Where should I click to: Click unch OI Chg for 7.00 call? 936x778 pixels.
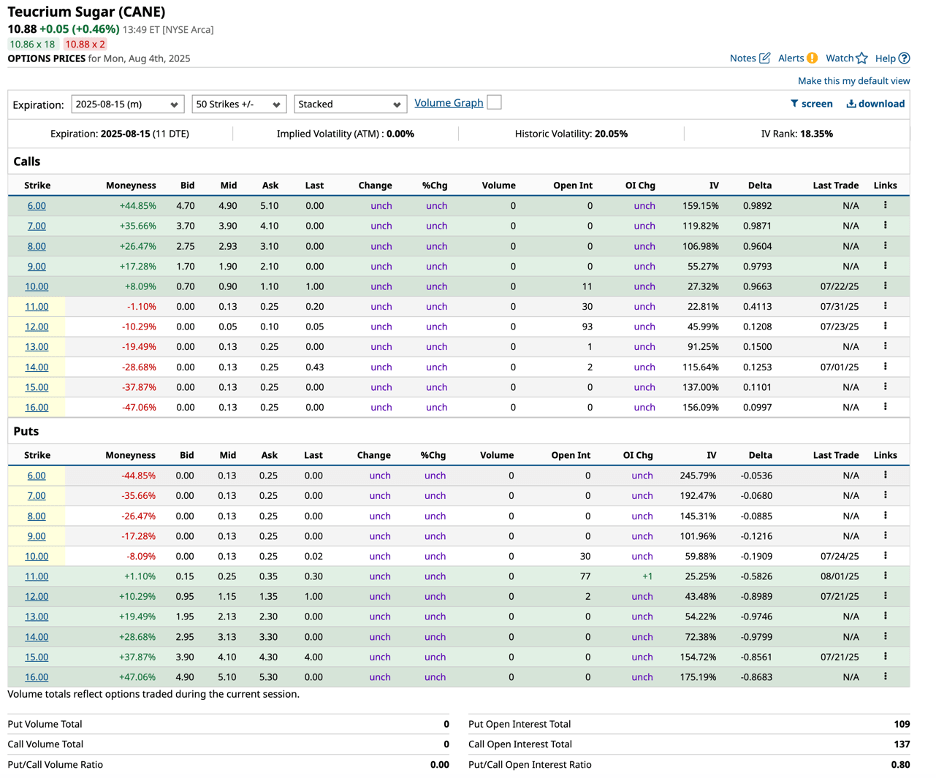click(x=644, y=226)
